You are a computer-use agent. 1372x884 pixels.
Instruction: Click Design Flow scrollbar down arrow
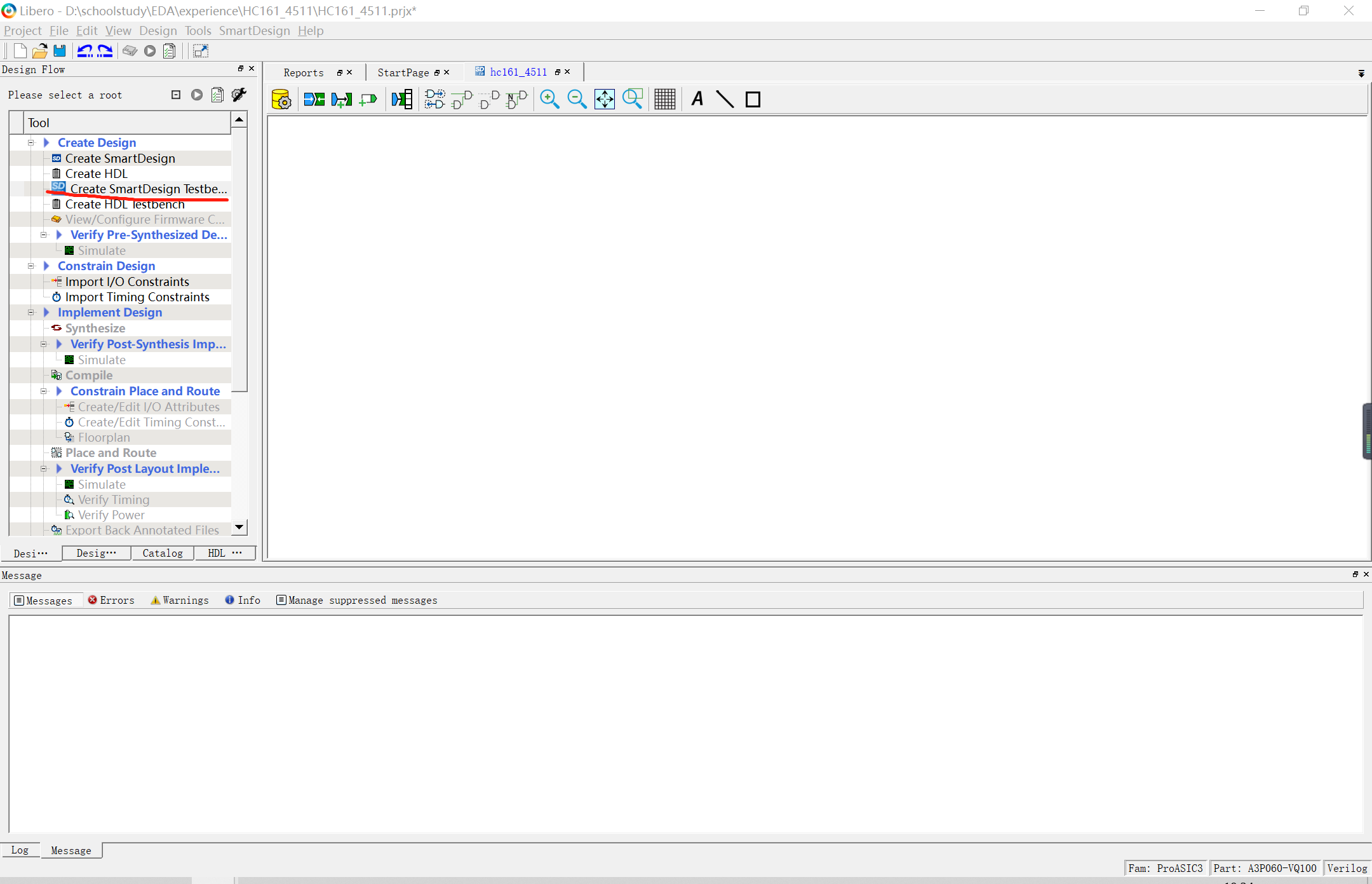coord(239,527)
